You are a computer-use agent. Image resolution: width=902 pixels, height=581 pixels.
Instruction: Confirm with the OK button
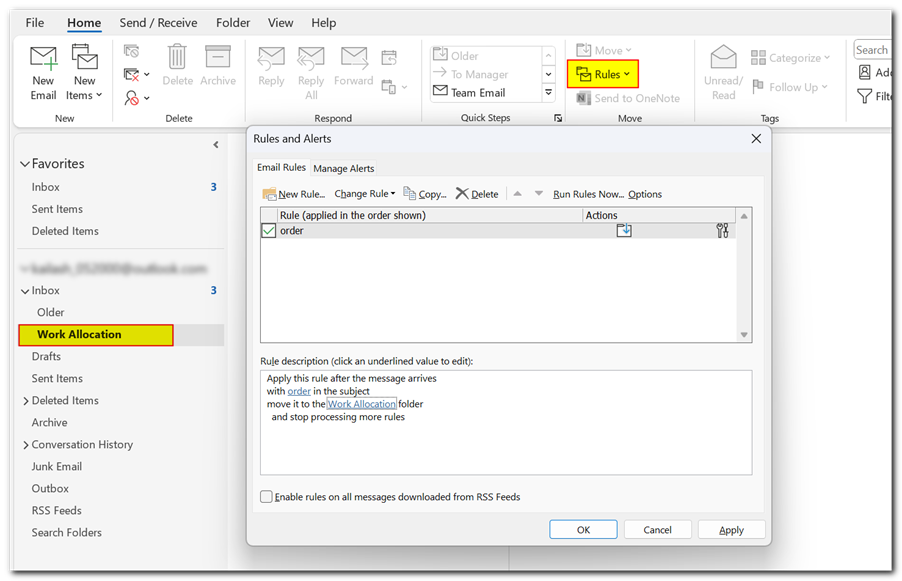pyautogui.click(x=583, y=530)
